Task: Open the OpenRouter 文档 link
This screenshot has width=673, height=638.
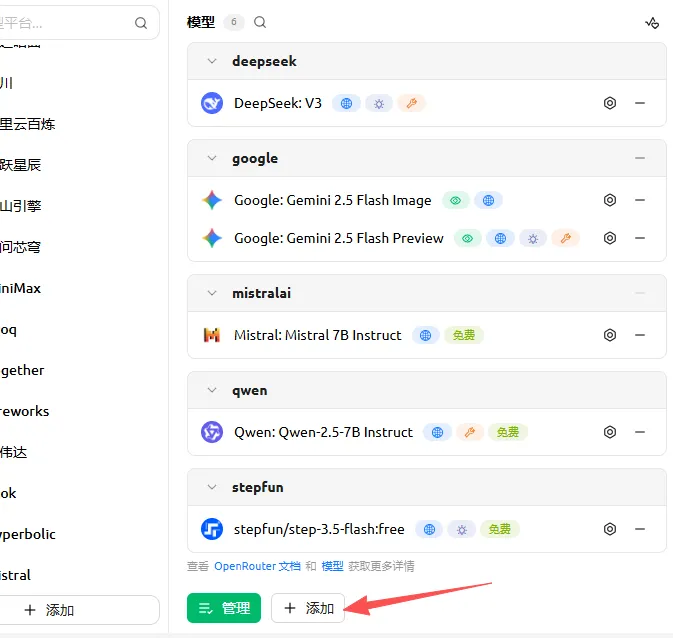Action: [x=257, y=566]
